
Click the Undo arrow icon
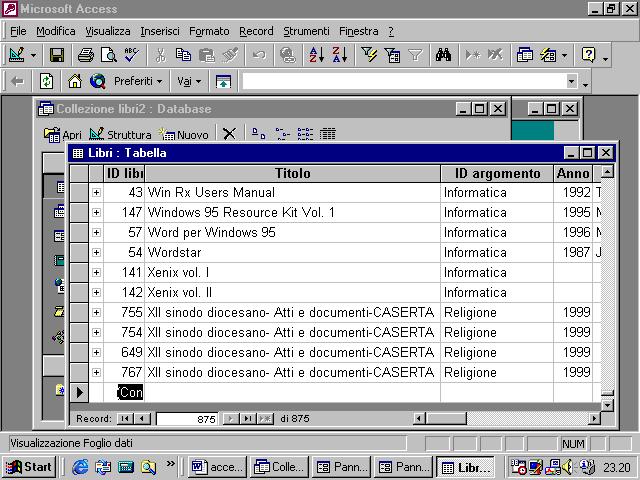coord(259,55)
